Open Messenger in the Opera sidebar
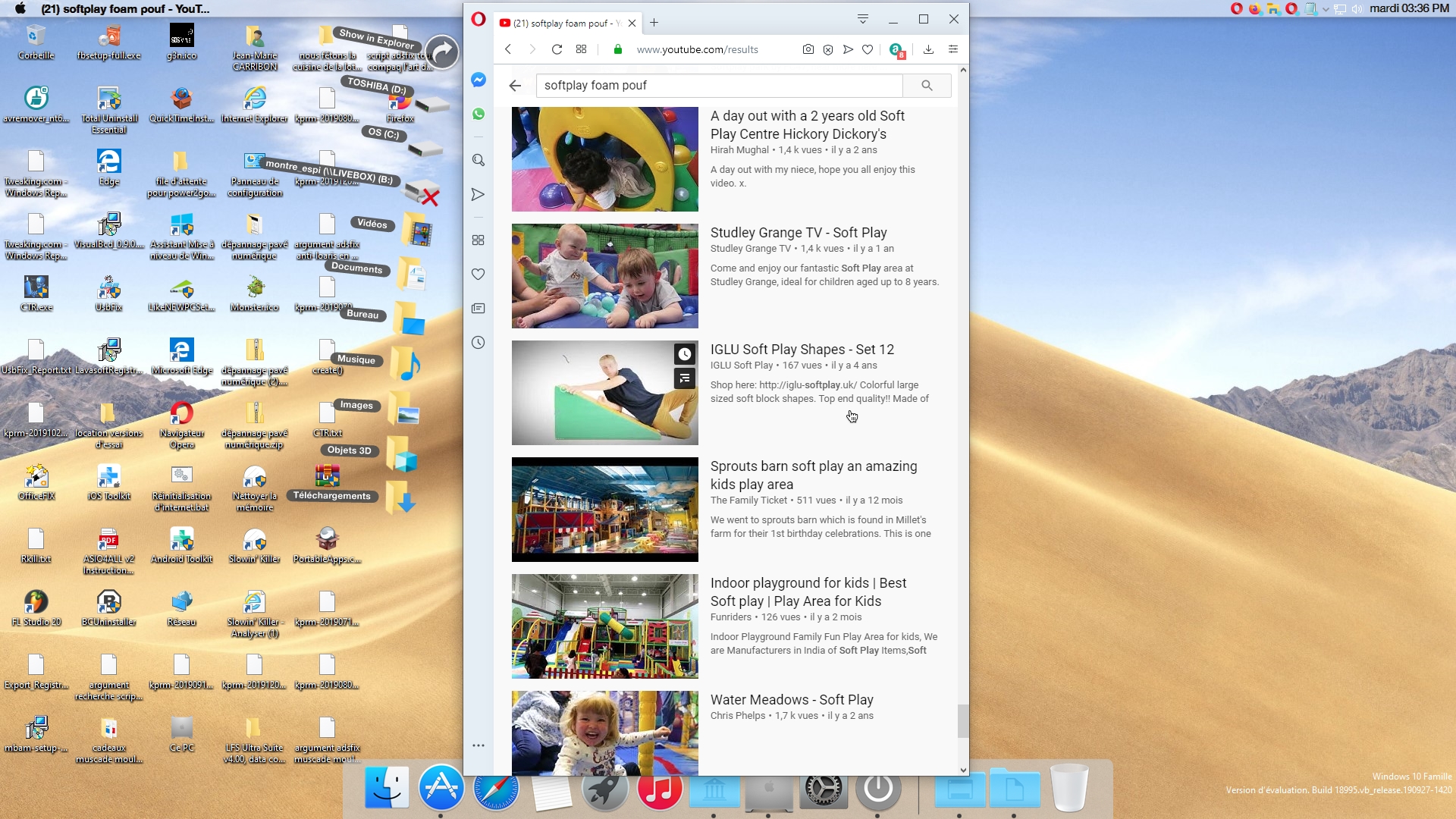 click(478, 80)
